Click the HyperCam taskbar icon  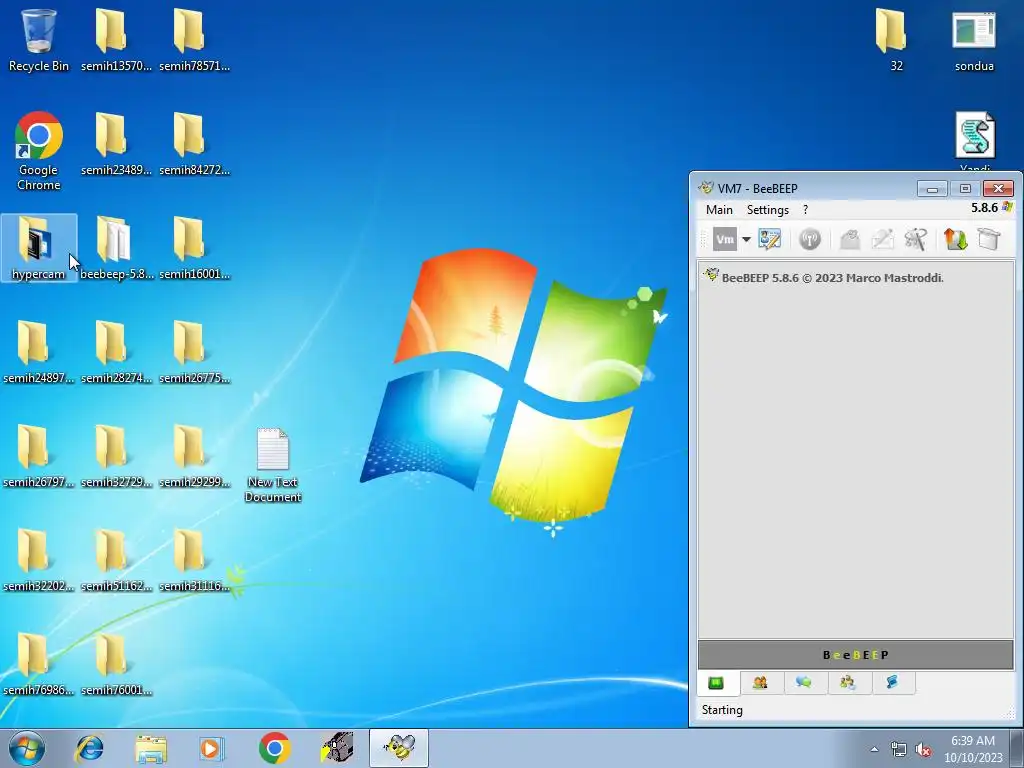click(x=336, y=748)
